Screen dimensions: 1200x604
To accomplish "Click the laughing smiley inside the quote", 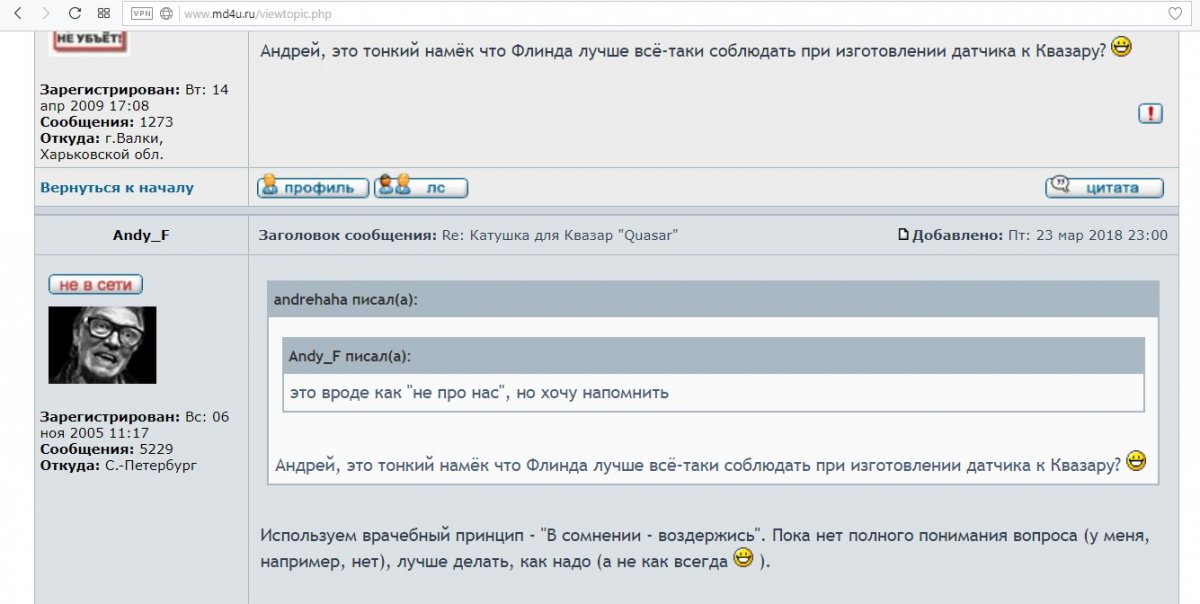I will pos(1136,461).
